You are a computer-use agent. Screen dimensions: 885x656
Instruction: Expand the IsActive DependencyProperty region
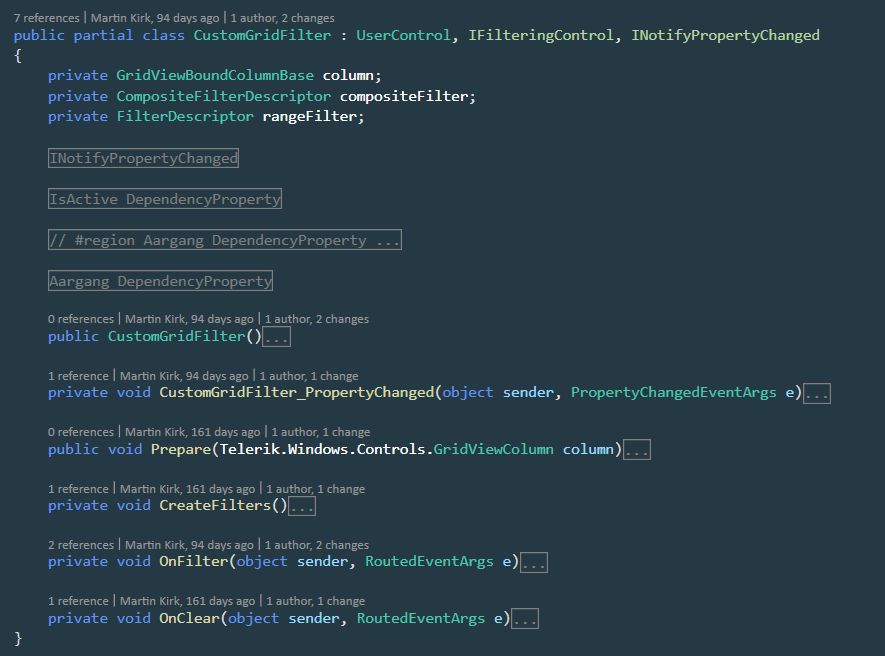pyautogui.click(x=165, y=199)
